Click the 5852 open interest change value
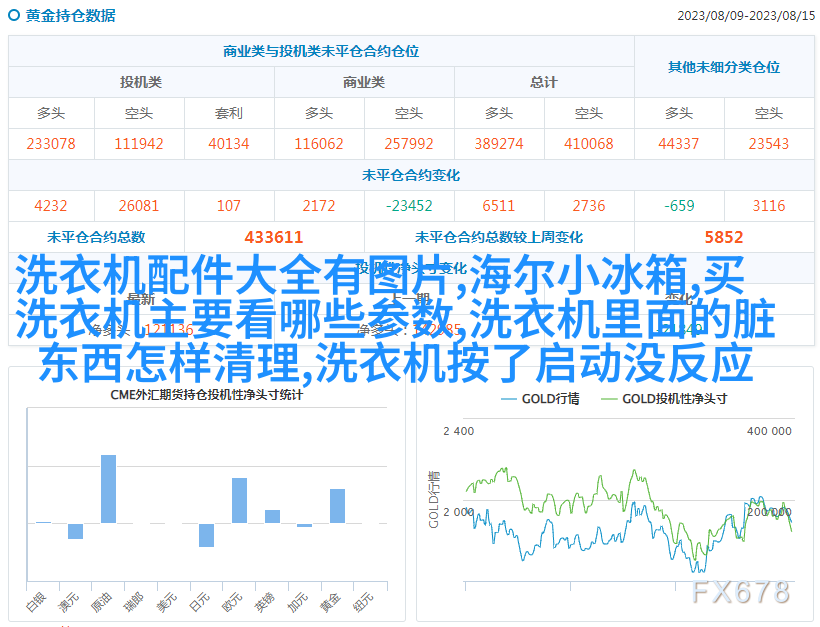Screen dimensions: 820x627 pyautogui.click(x=723, y=237)
